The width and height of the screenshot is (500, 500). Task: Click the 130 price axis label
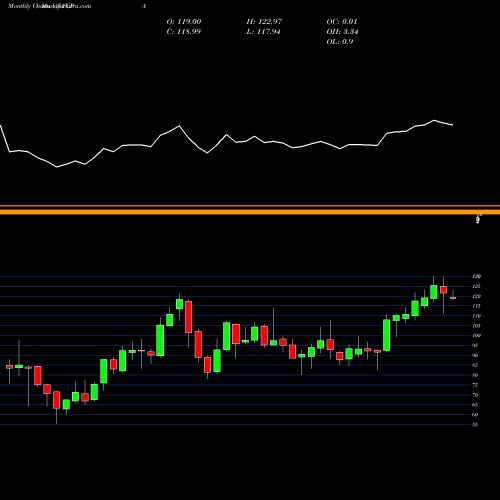pos(477,276)
